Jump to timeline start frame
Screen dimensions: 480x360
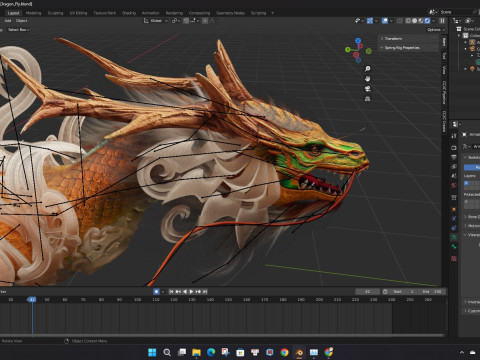tap(171, 292)
